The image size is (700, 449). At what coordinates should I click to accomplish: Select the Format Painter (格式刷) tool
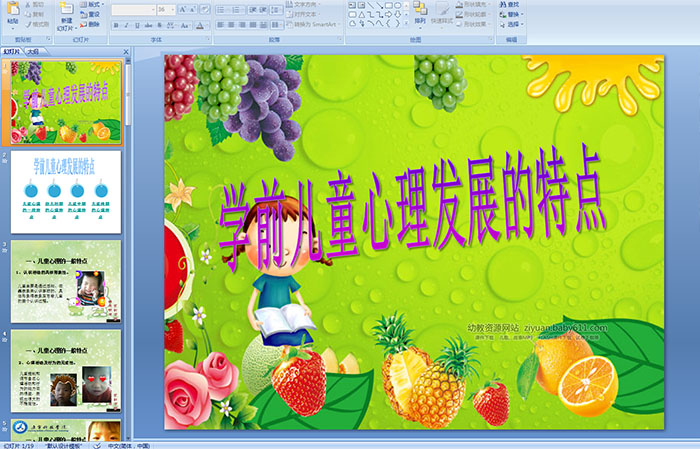[x=38, y=24]
